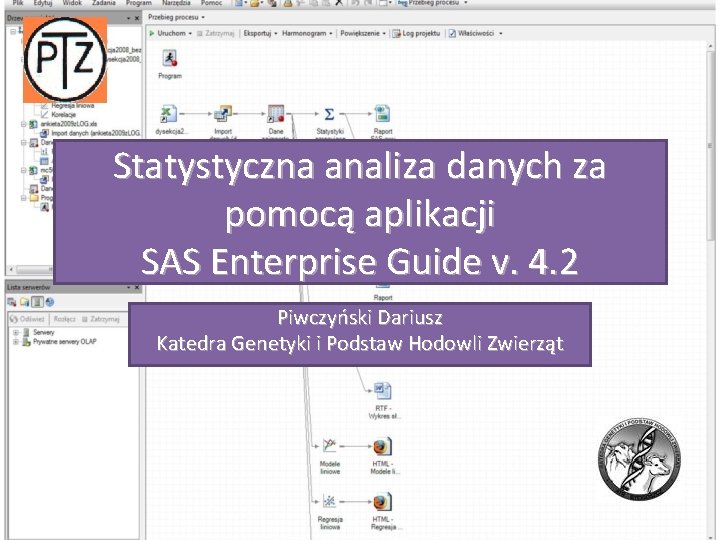Open Log projektu from the flow toolbar
Screen dimensions: 720x540
click(x=416, y=34)
